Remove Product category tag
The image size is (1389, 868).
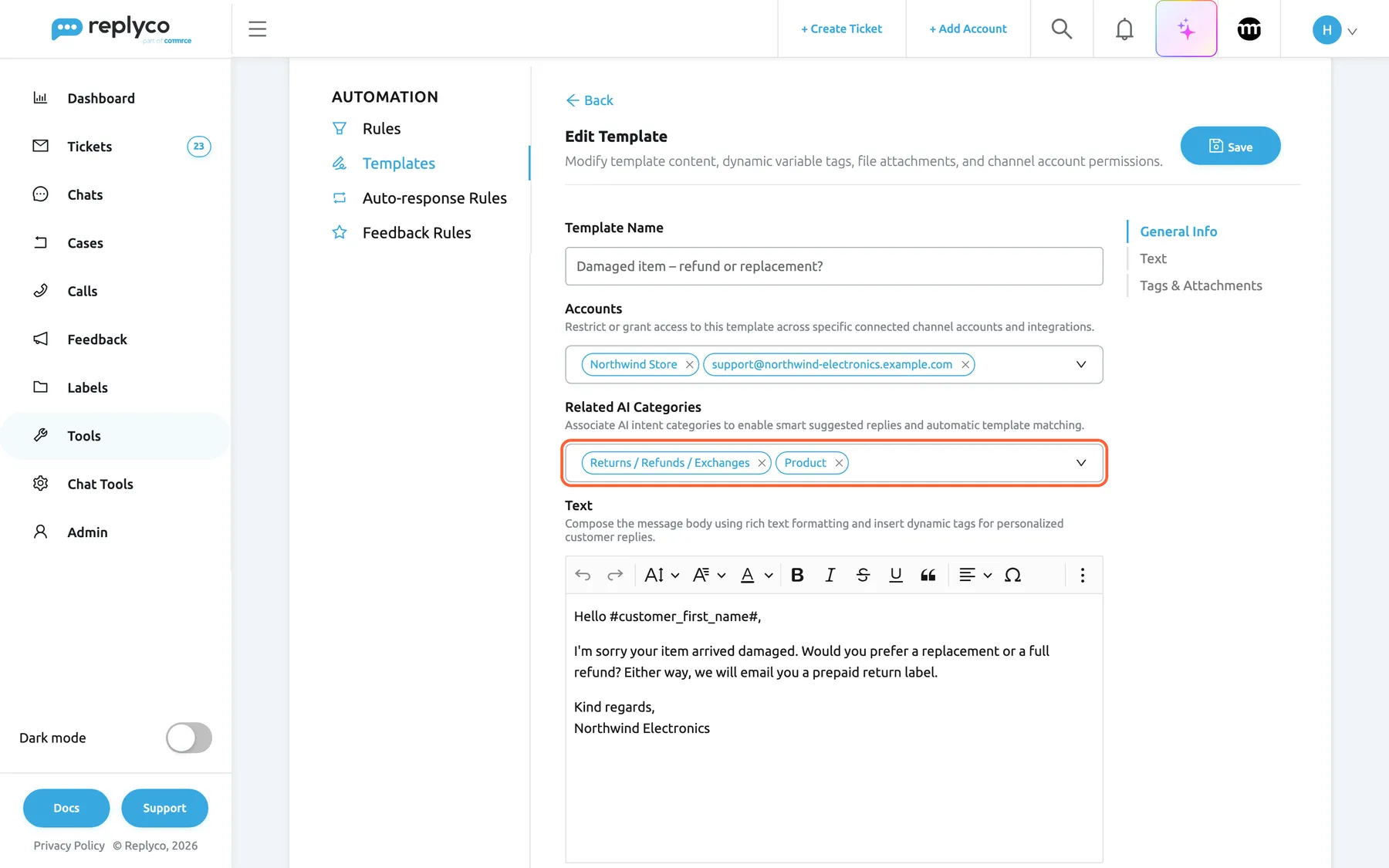coord(839,463)
